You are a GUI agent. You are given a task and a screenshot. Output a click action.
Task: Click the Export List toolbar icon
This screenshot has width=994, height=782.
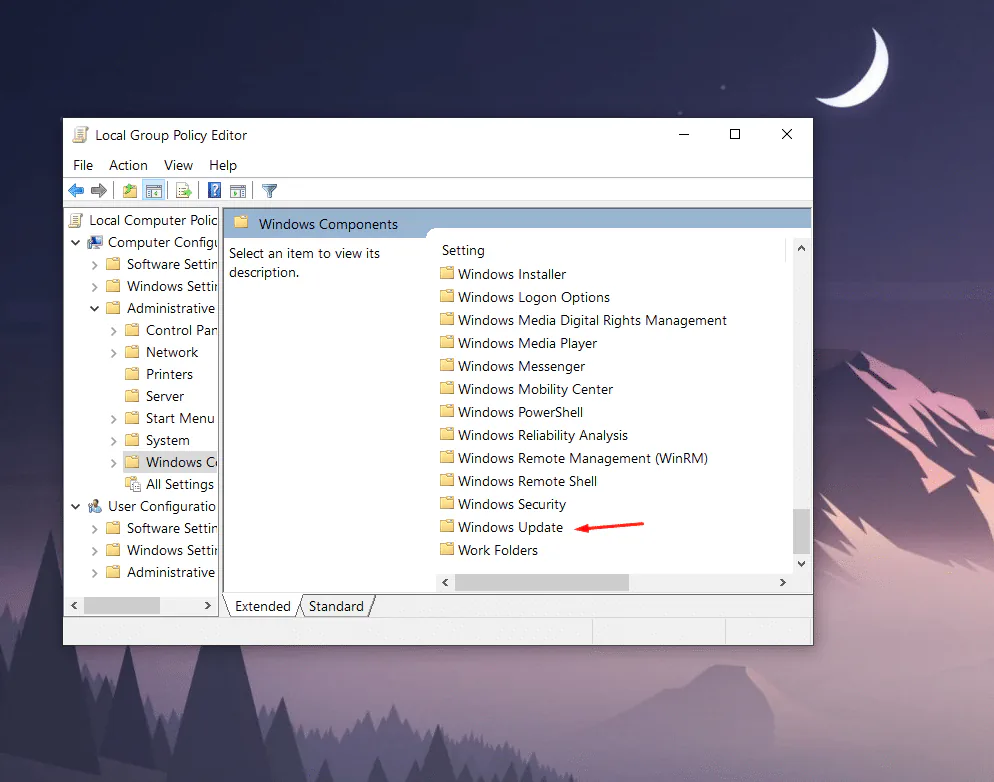click(184, 190)
